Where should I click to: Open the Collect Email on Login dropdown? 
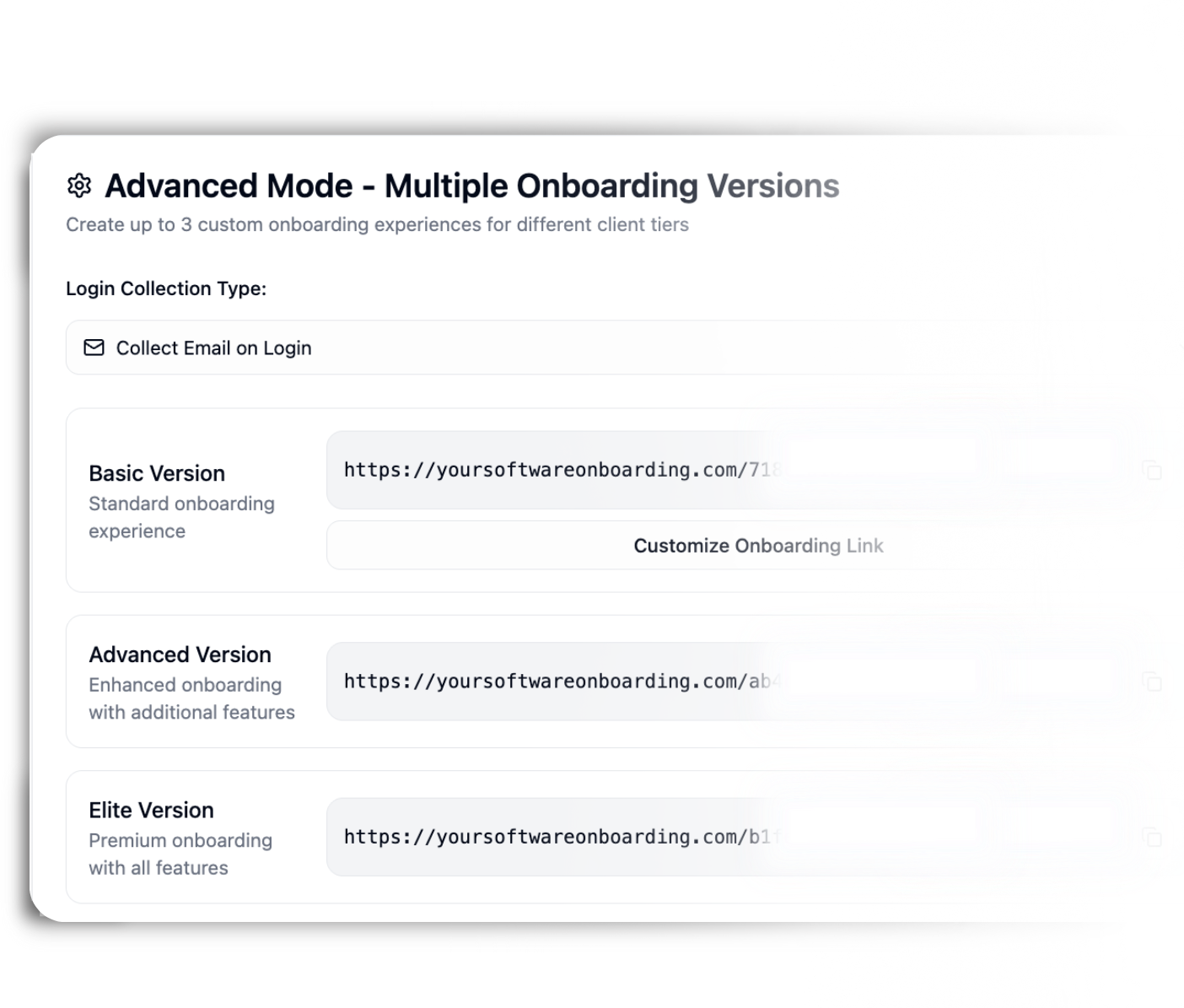624,348
